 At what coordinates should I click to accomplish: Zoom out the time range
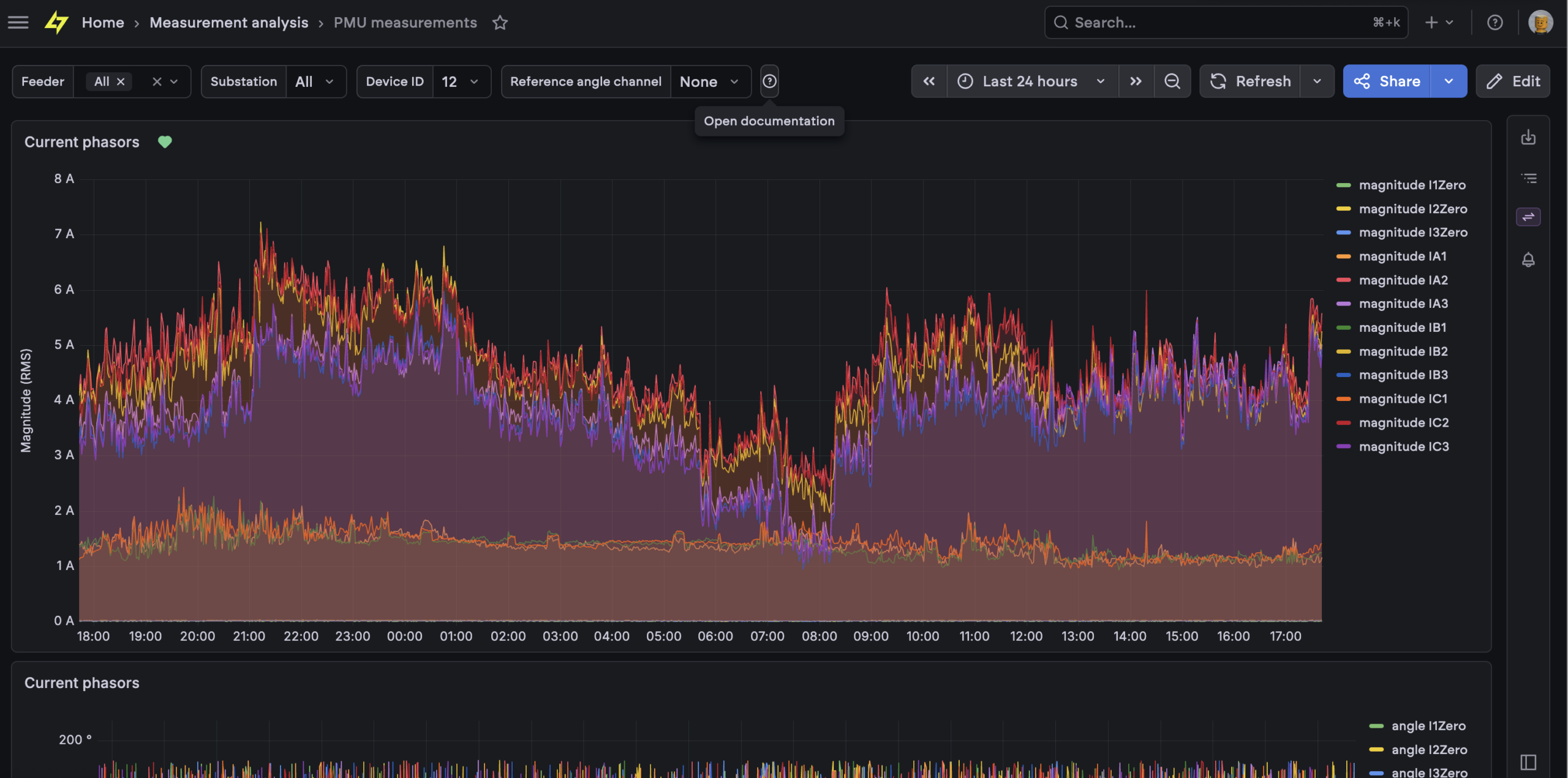click(x=1172, y=81)
